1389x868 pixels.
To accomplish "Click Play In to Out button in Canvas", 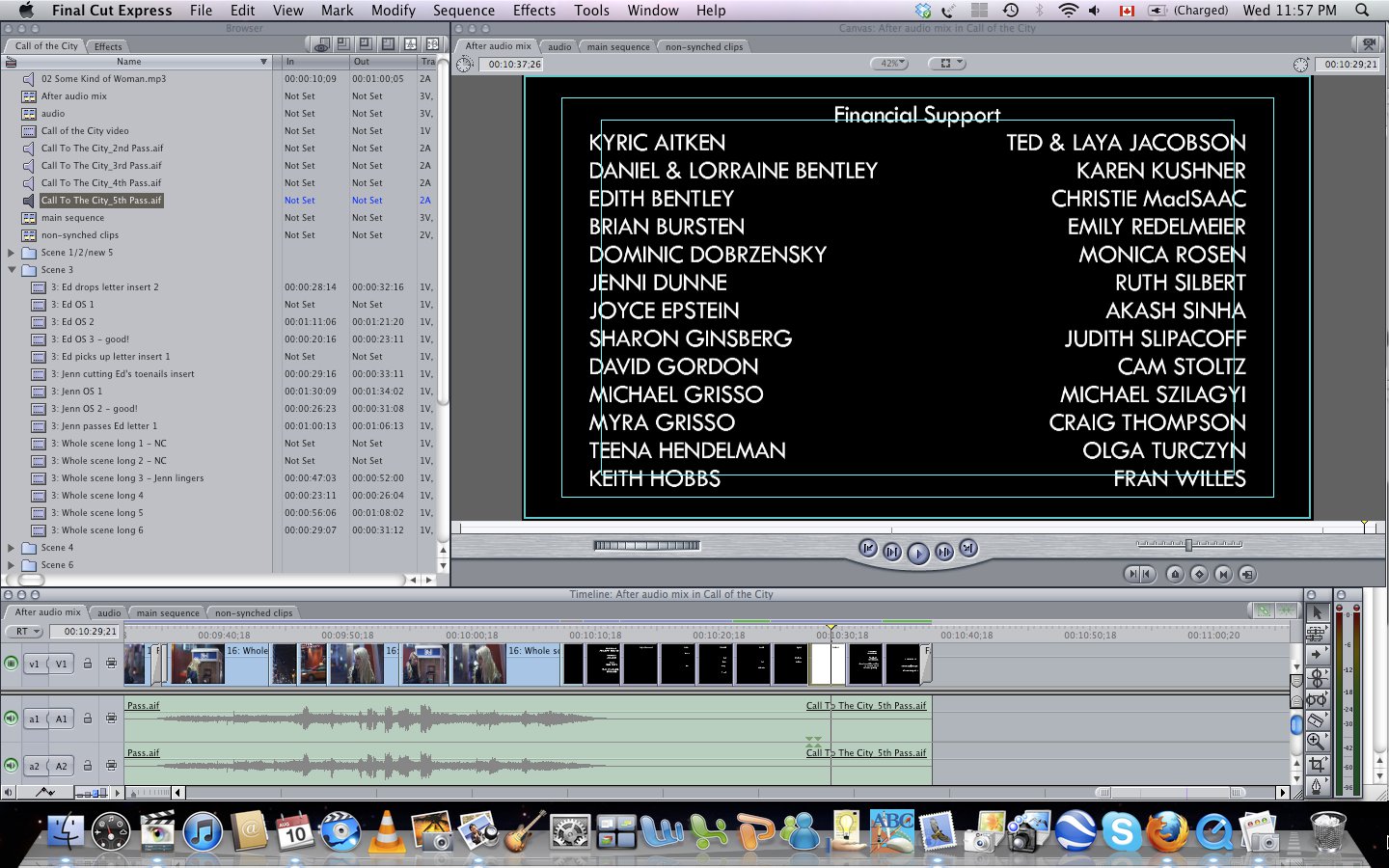I will coord(892,552).
